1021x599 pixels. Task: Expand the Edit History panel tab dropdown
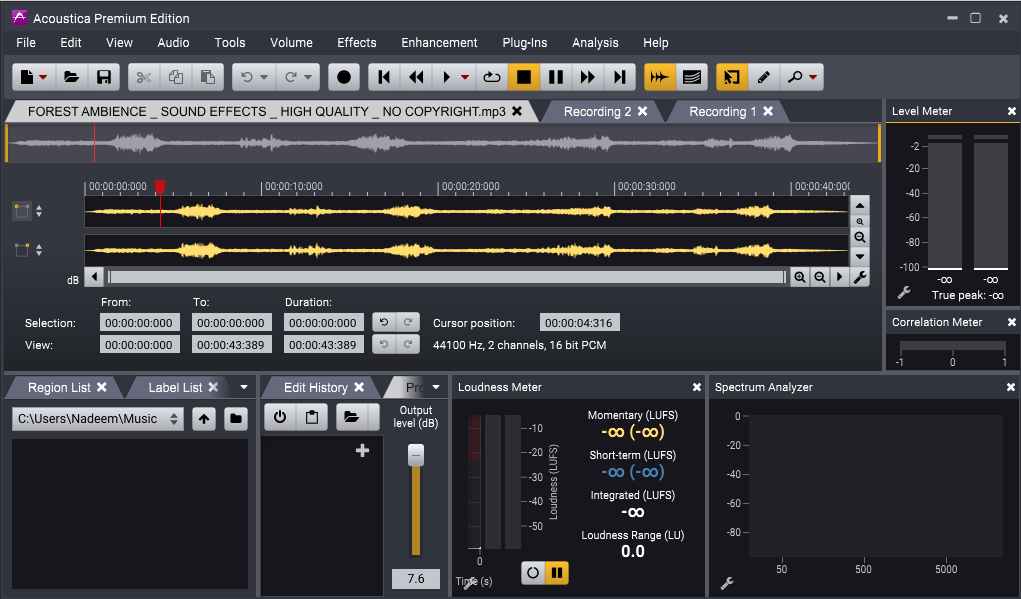tap(436, 387)
